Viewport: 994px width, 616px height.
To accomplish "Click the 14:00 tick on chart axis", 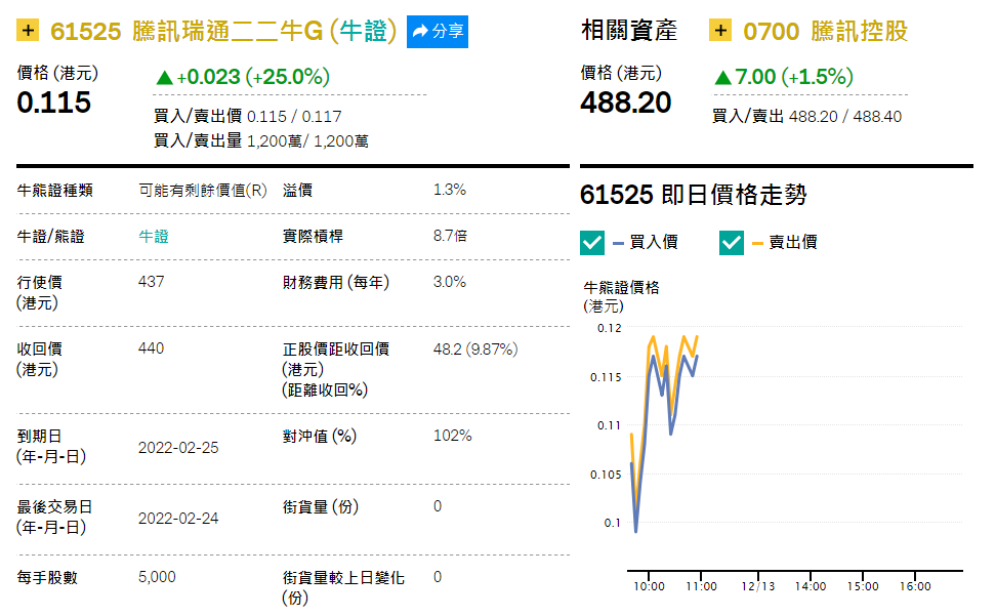I will coord(811,587).
